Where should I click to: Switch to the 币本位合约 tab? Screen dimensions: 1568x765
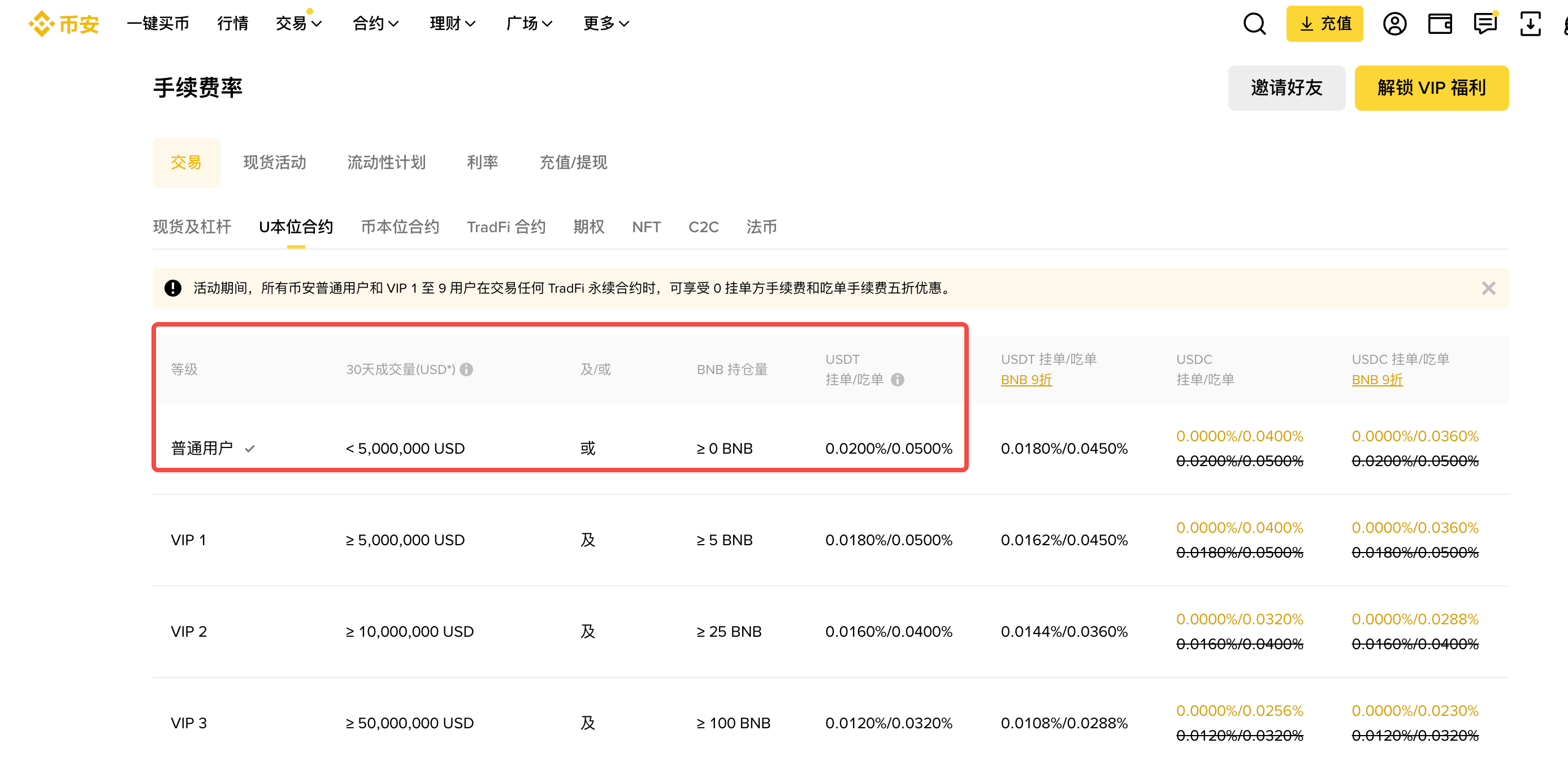[400, 227]
